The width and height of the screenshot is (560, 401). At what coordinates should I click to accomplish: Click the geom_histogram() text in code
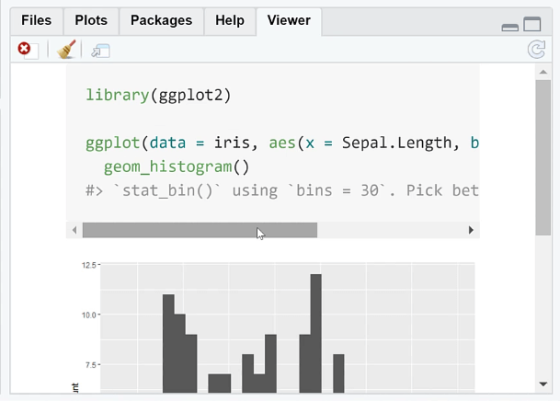pos(176,167)
